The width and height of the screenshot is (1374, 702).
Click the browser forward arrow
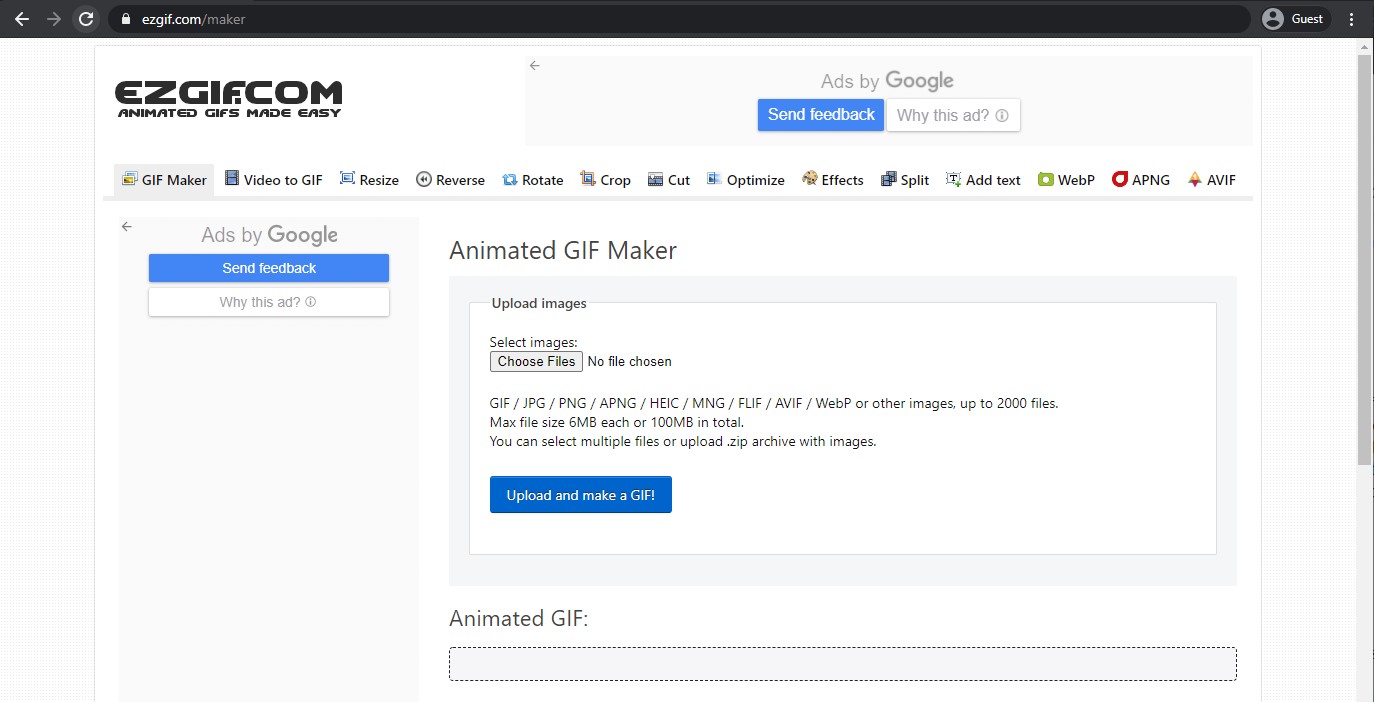[54, 19]
